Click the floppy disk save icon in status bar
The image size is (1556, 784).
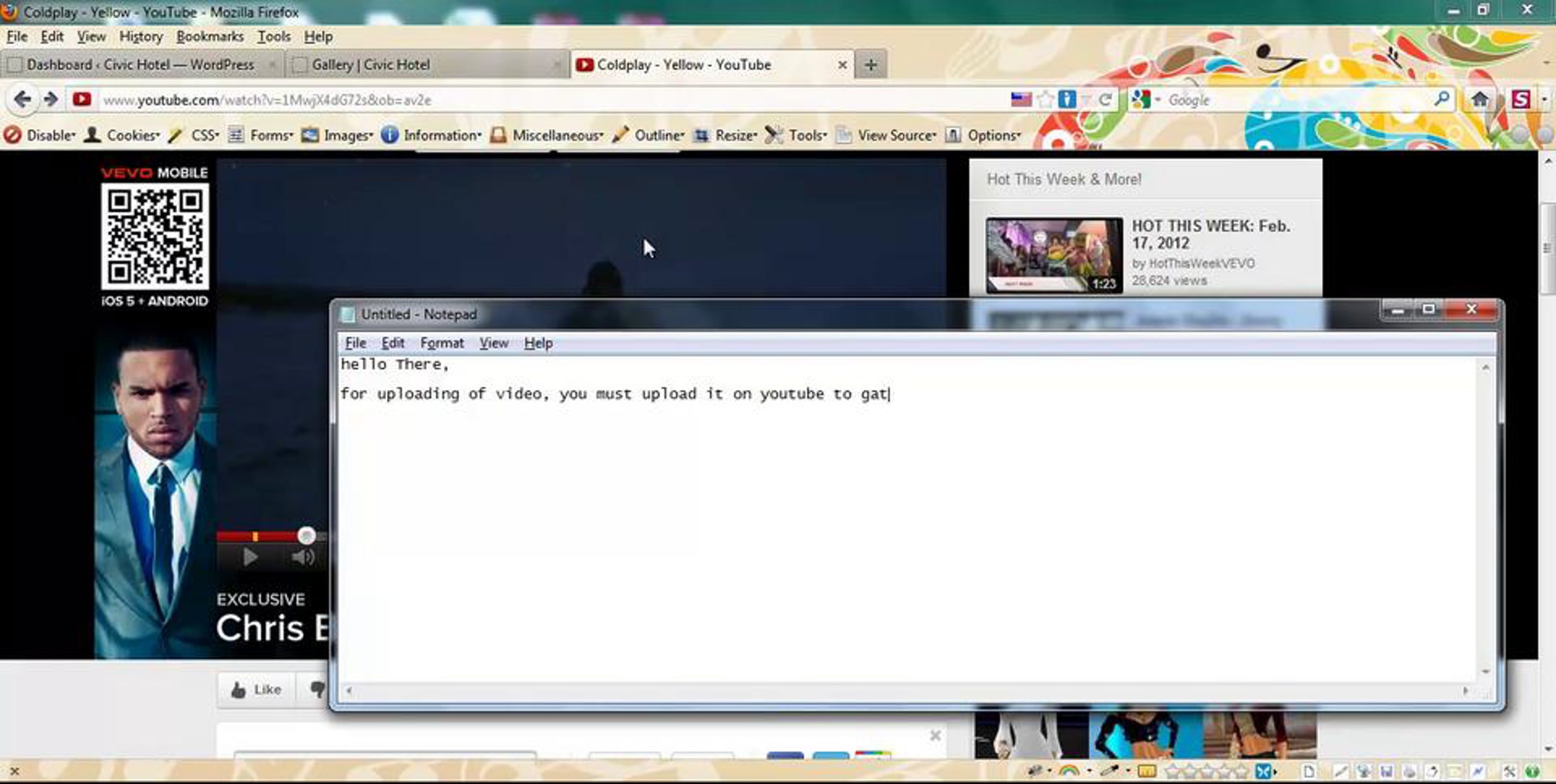point(1386,771)
